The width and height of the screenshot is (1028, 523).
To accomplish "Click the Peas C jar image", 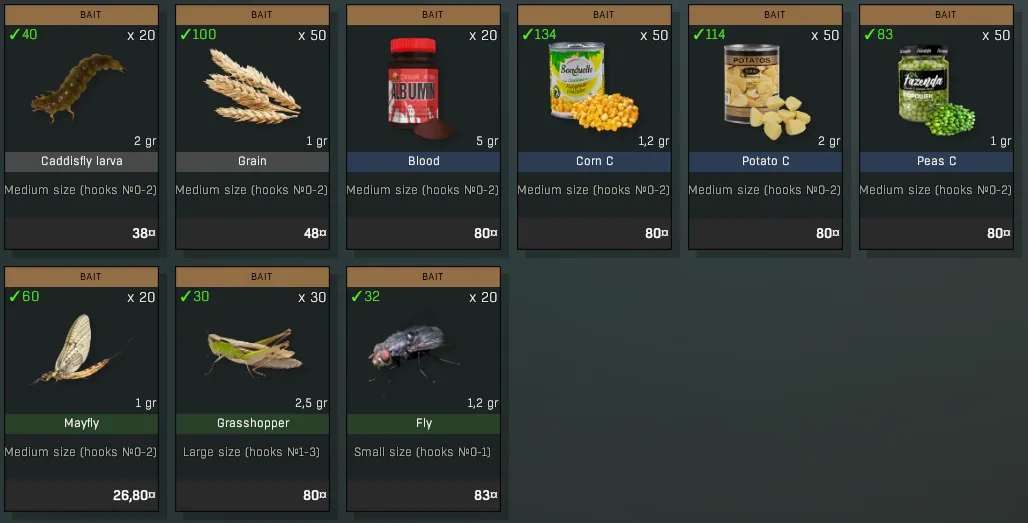I will pyautogui.click(x=936, y=90).
